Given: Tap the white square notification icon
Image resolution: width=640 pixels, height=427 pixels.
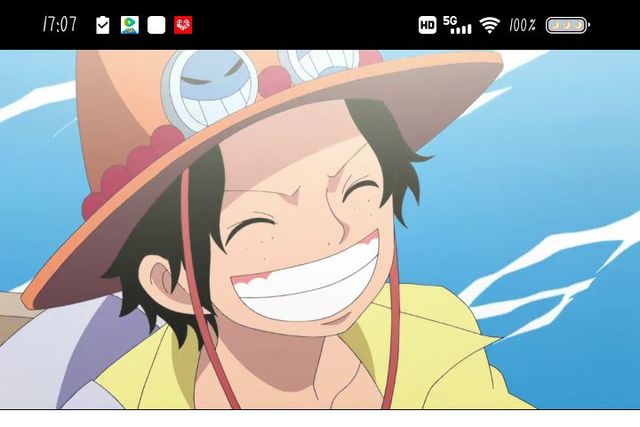Looking at the screenshot, I should 156,25.
